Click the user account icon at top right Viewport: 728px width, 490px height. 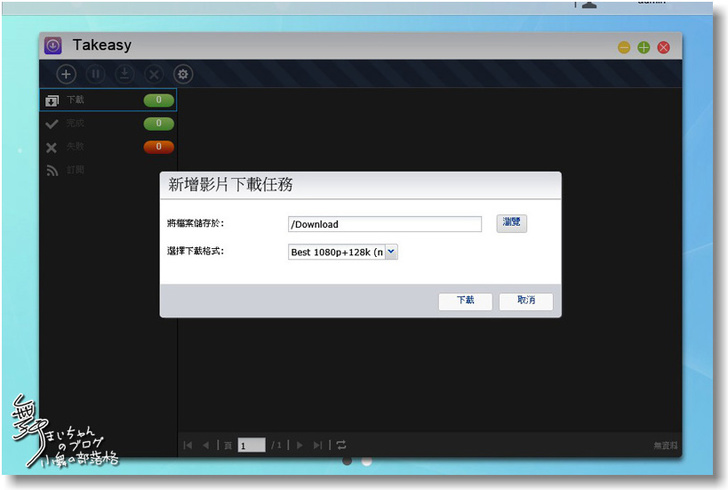(x=589, y=5)
